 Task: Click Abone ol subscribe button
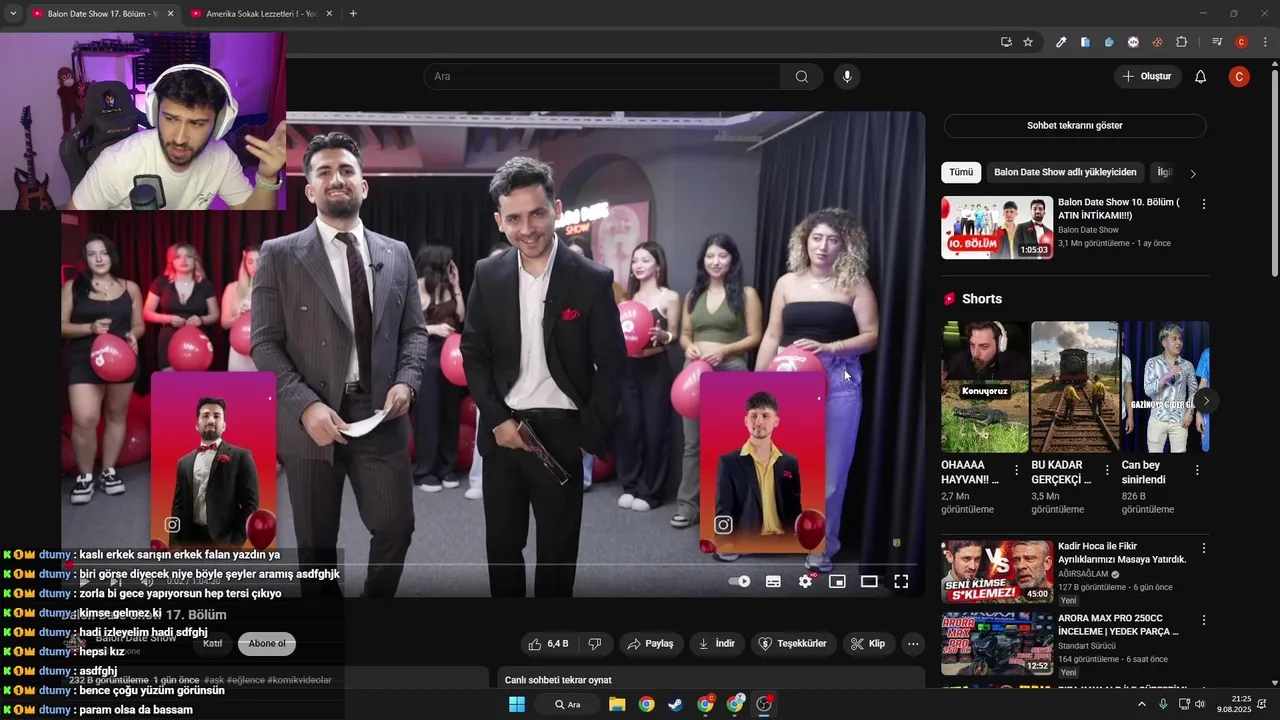click(x=267, y=644)
